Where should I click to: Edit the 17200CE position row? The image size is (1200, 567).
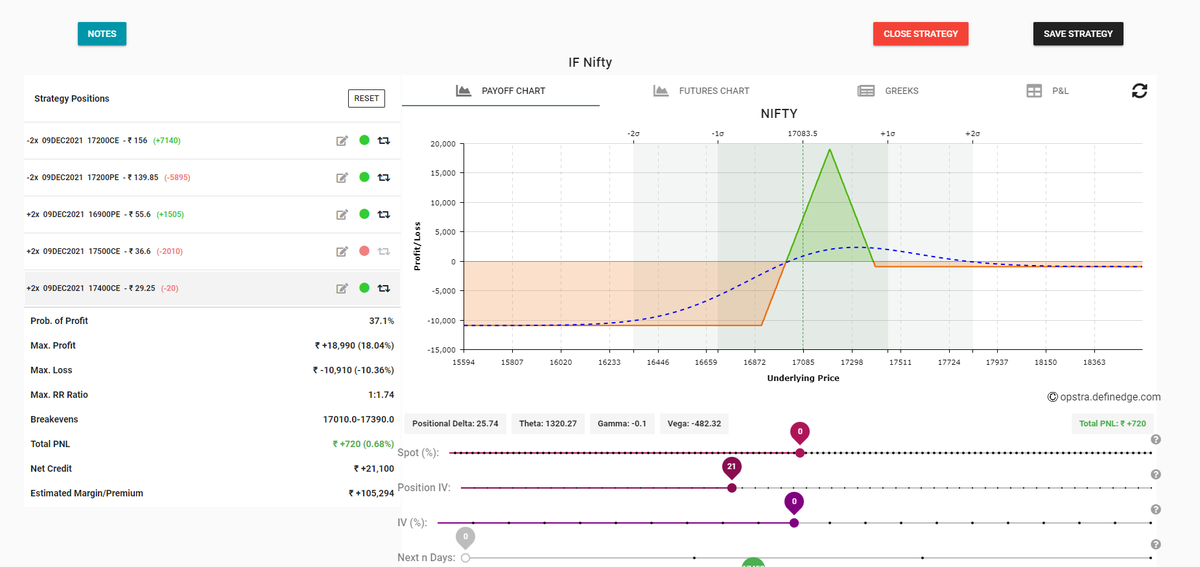pyautogui.click(x=341, y=141)
